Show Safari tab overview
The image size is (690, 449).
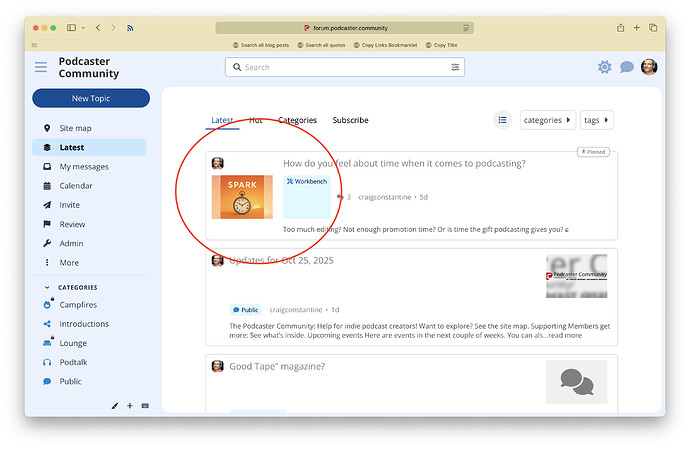point(653,28)
